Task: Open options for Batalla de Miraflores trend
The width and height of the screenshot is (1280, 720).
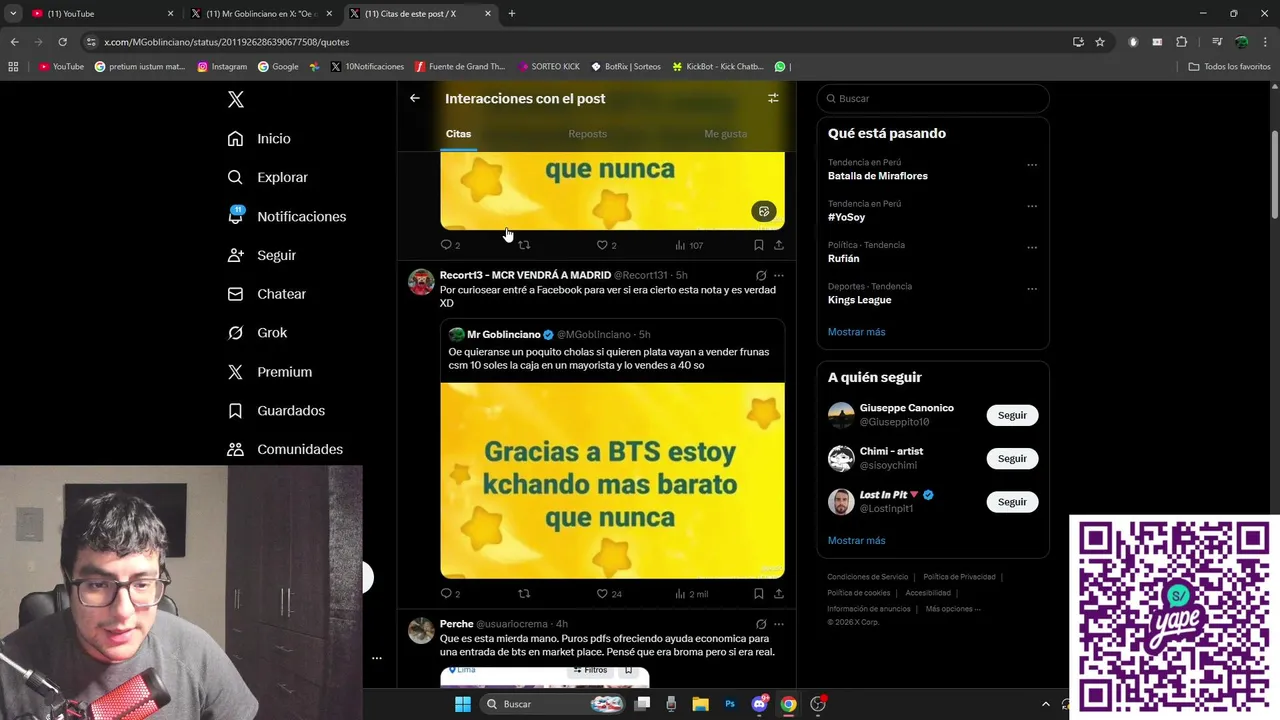Action: click(1032, 166)
